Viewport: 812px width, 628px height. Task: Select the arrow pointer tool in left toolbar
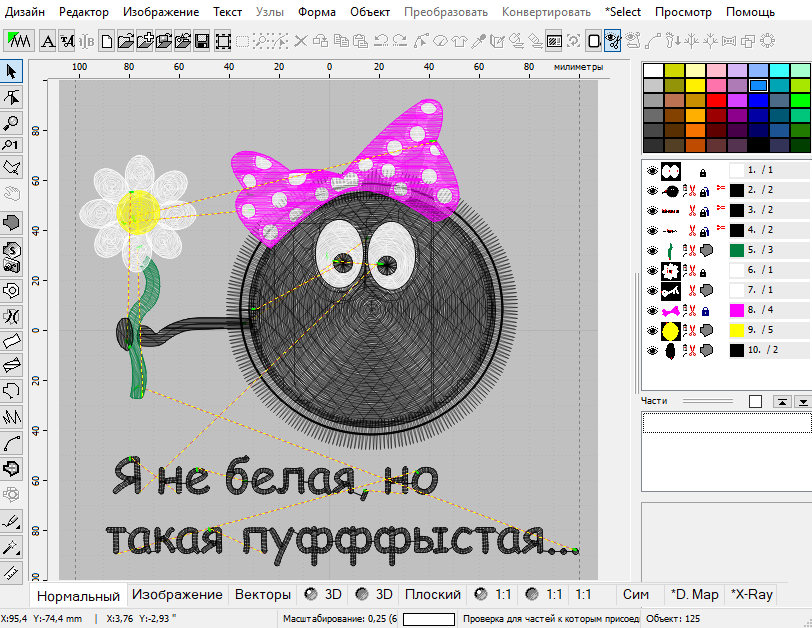tap(12, 71)
